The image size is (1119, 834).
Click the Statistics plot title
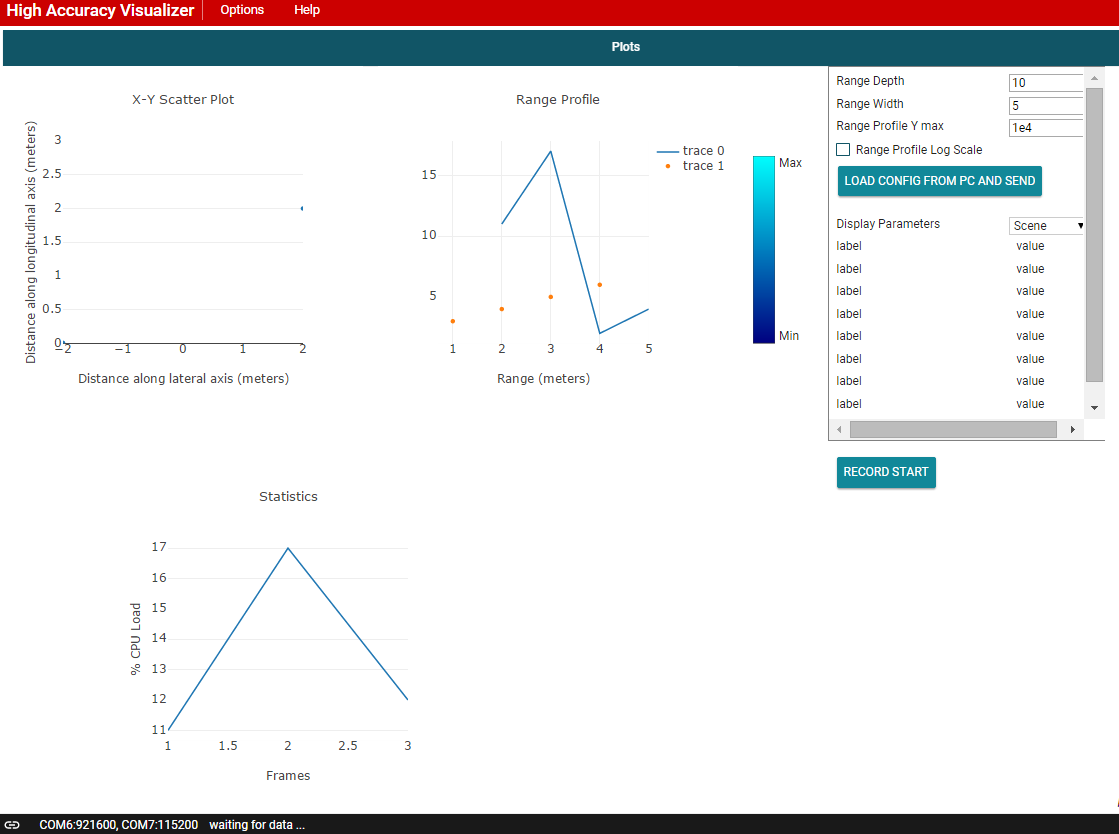(x=288, y=497)
